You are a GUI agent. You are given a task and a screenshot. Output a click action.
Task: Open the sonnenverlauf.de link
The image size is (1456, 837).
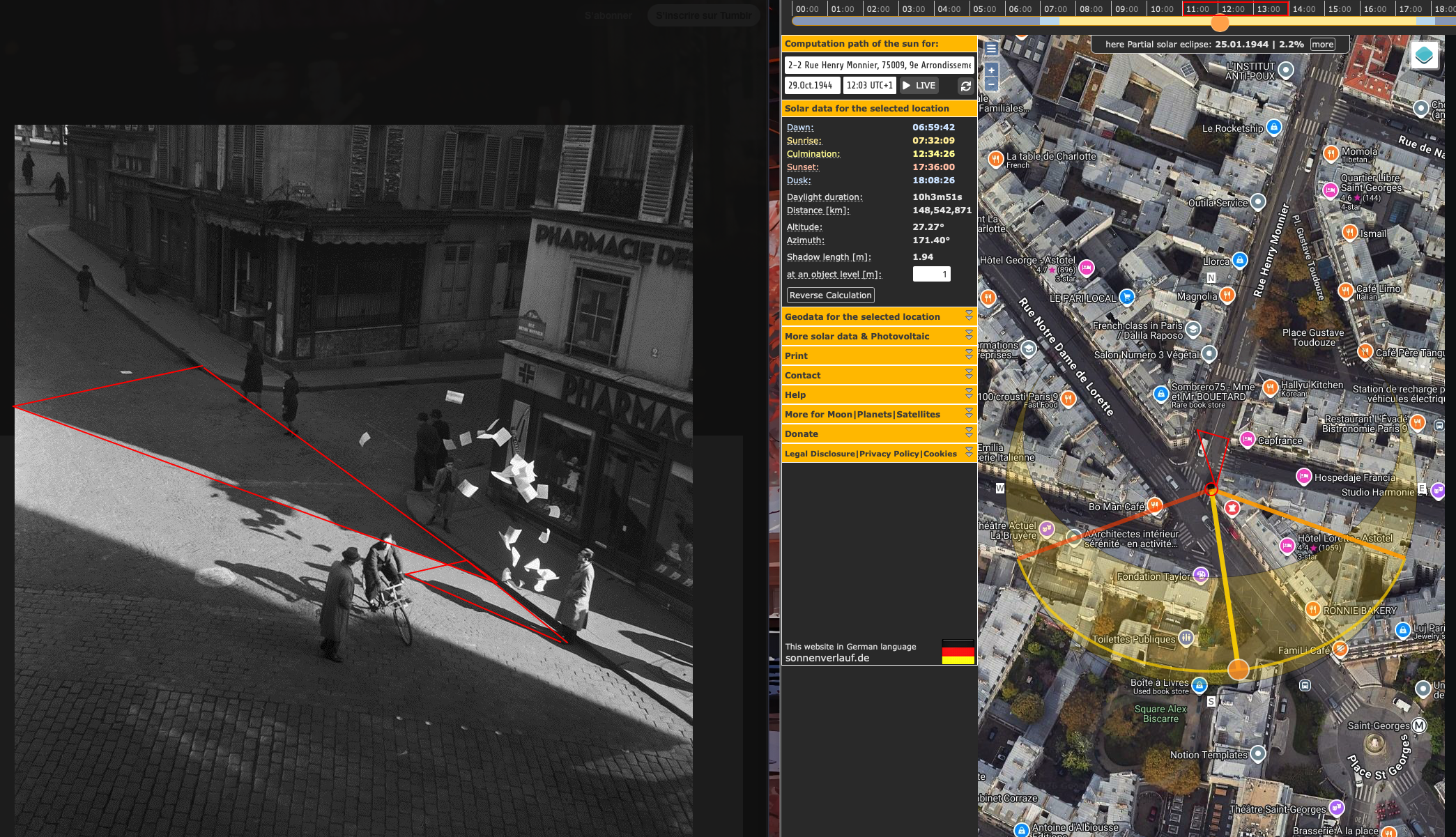point(827,658)
